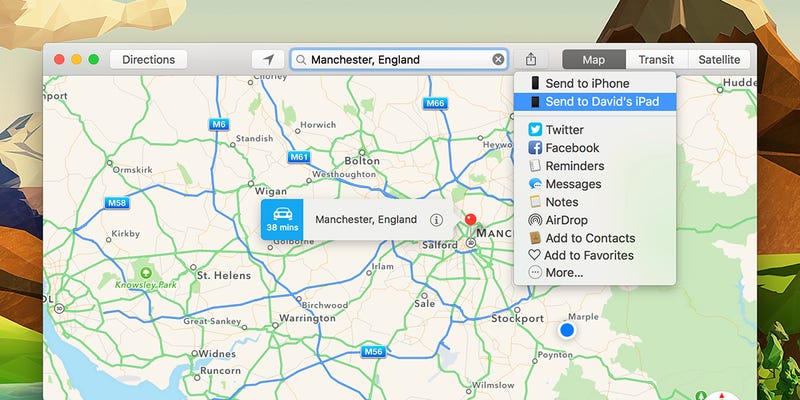Click the blue current location dot
This screenshot has width=800, height=400.
point(567,330)
